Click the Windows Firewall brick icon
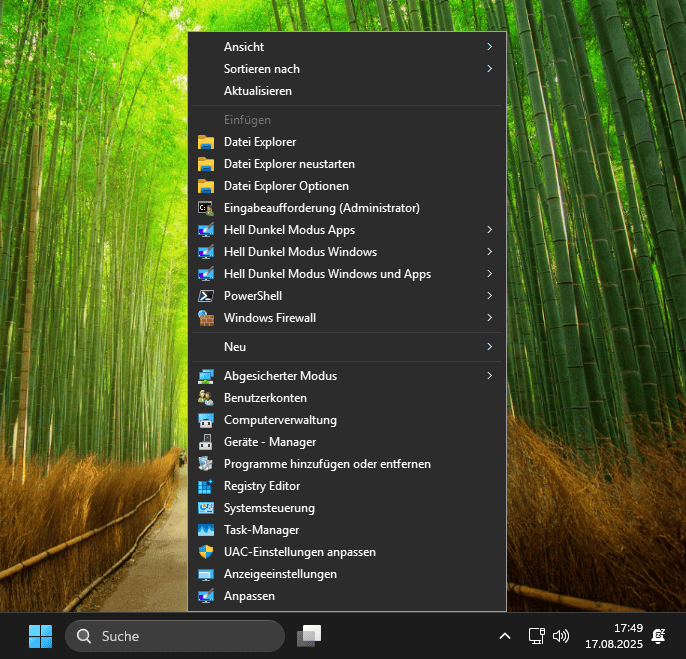 pyautogui.click(x=206, y=318)
